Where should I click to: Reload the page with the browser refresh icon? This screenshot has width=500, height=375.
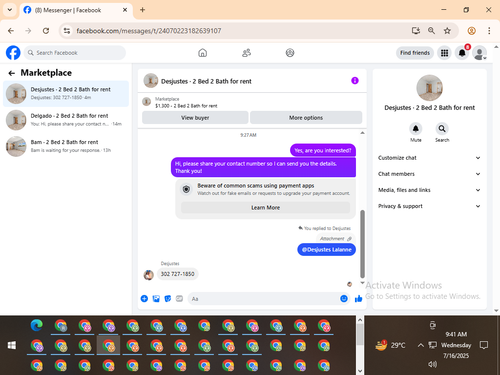click(x=46, y=31)
